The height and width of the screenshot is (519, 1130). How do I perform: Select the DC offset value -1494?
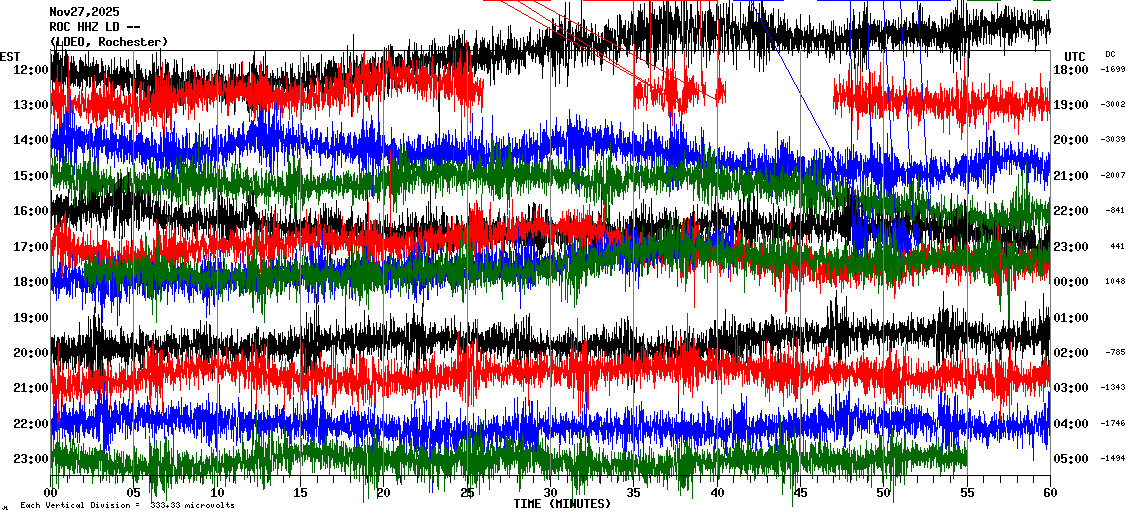[1114, 459]
